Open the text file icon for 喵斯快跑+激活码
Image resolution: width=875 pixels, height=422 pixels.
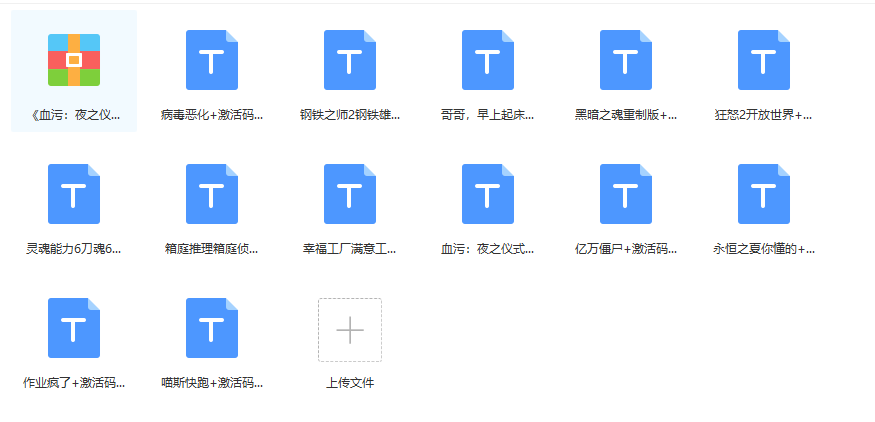[x=212, y=328]
